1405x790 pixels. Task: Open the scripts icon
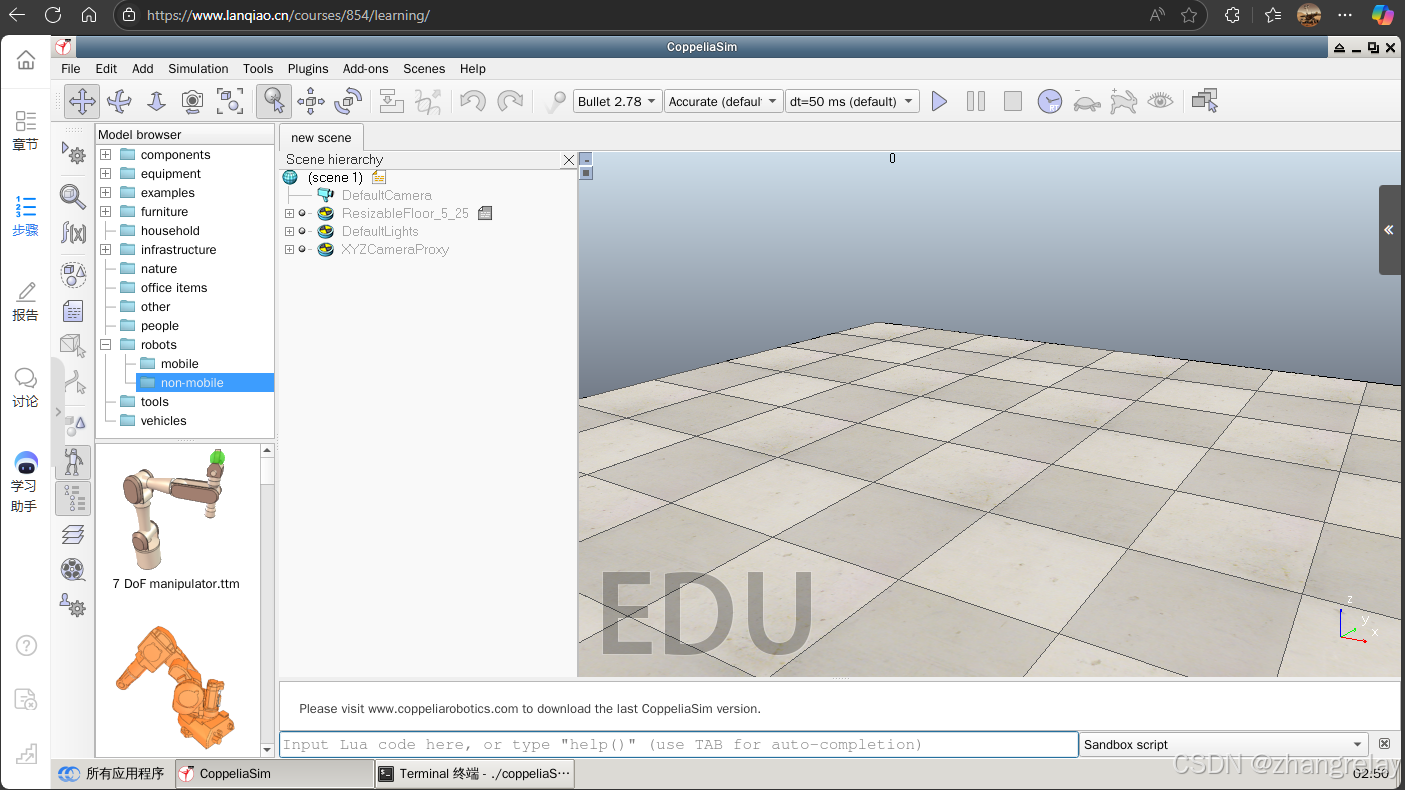pyautogui.click(x=73, y=311)
